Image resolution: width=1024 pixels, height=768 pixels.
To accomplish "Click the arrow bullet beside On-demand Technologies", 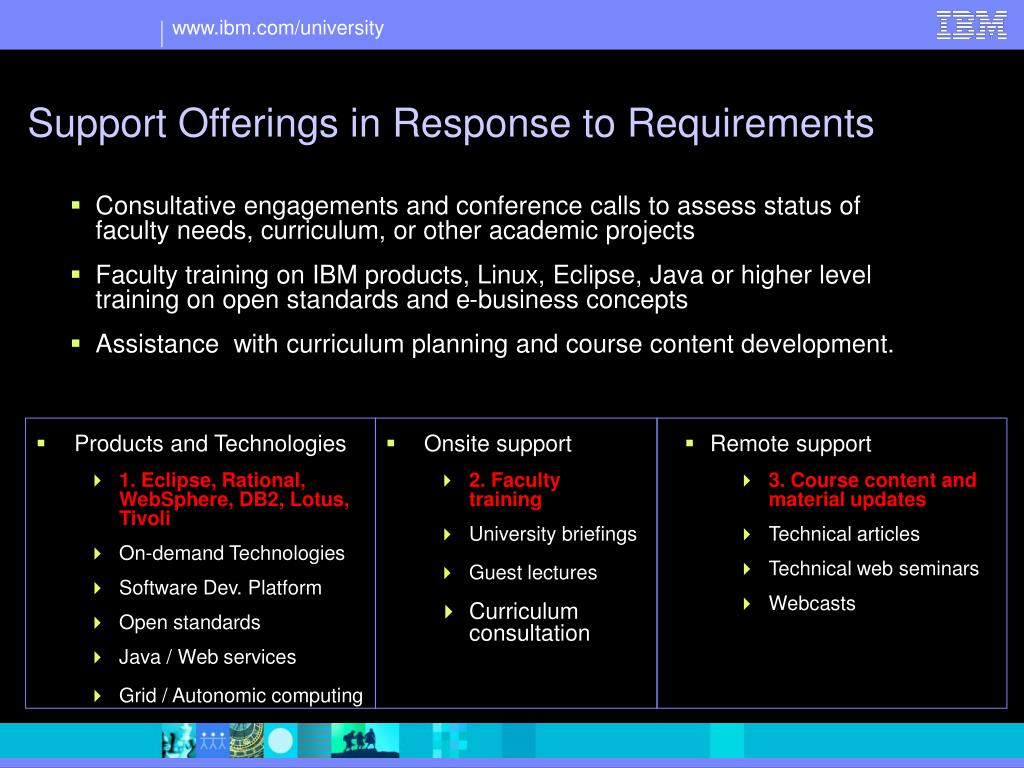I will pyautogui.click(x=97, y=554).
